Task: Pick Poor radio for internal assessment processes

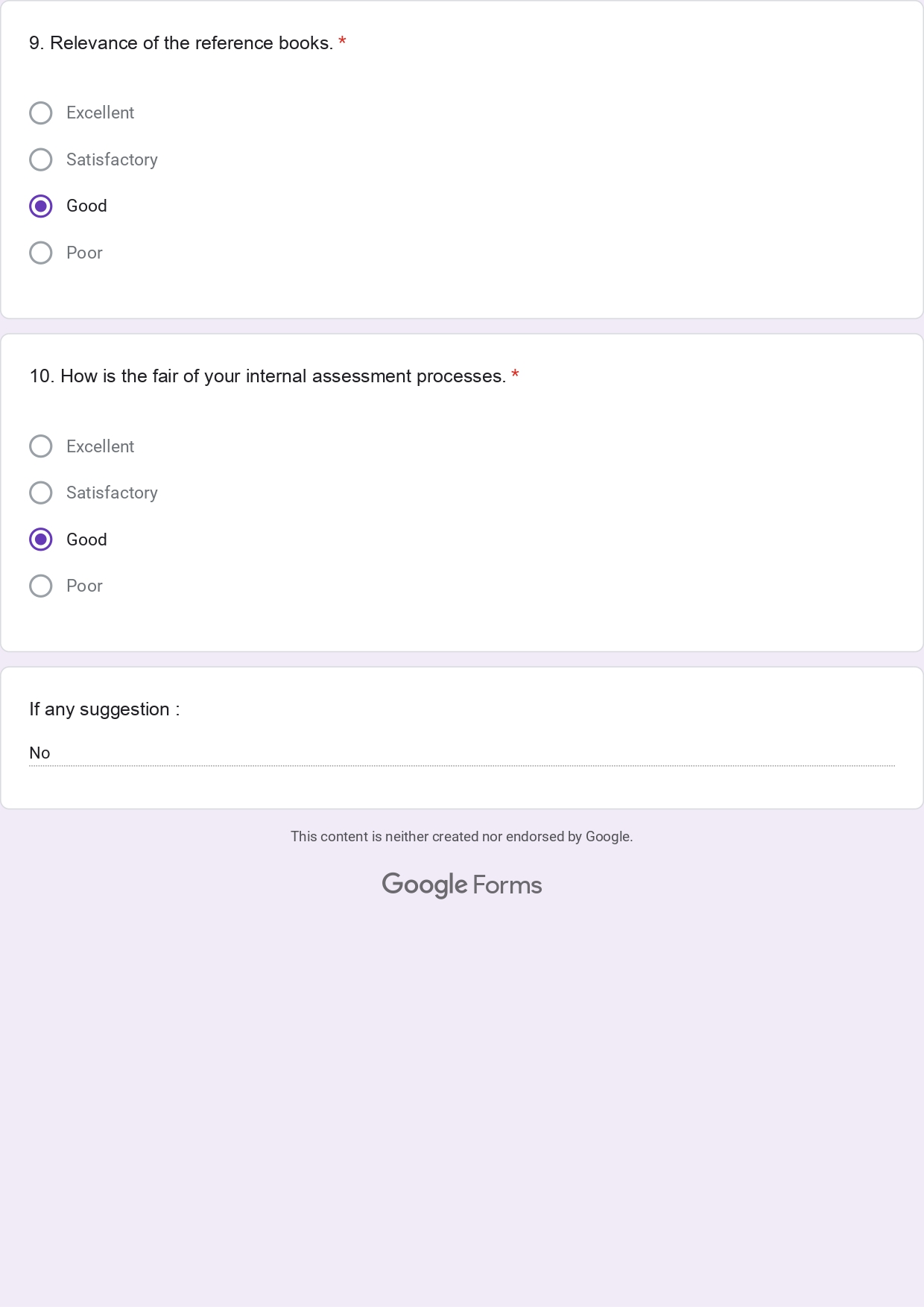Action: pos(41,586)
